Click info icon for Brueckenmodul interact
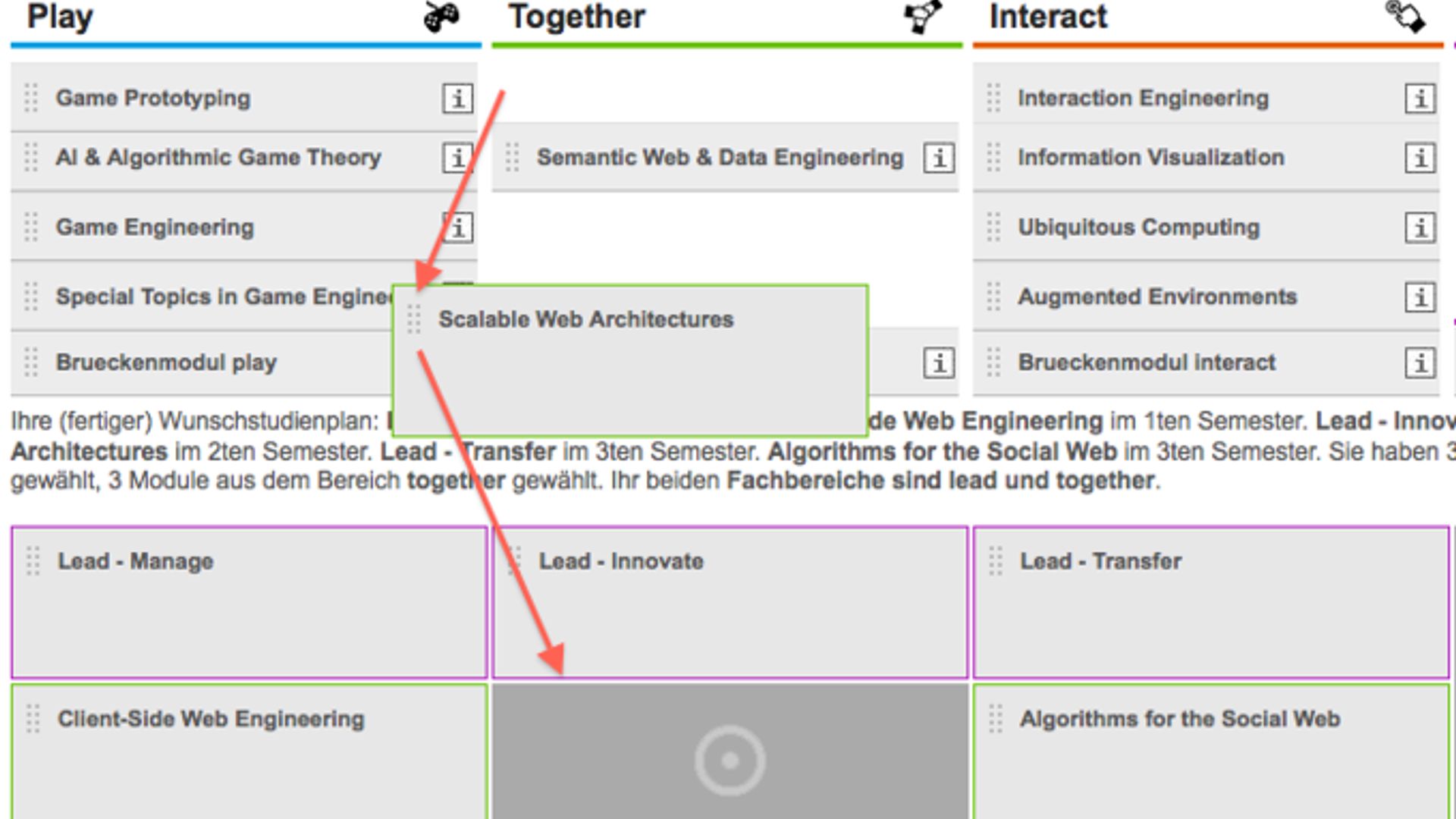This screenshot has height=819, width=1456. point(1420,362)
